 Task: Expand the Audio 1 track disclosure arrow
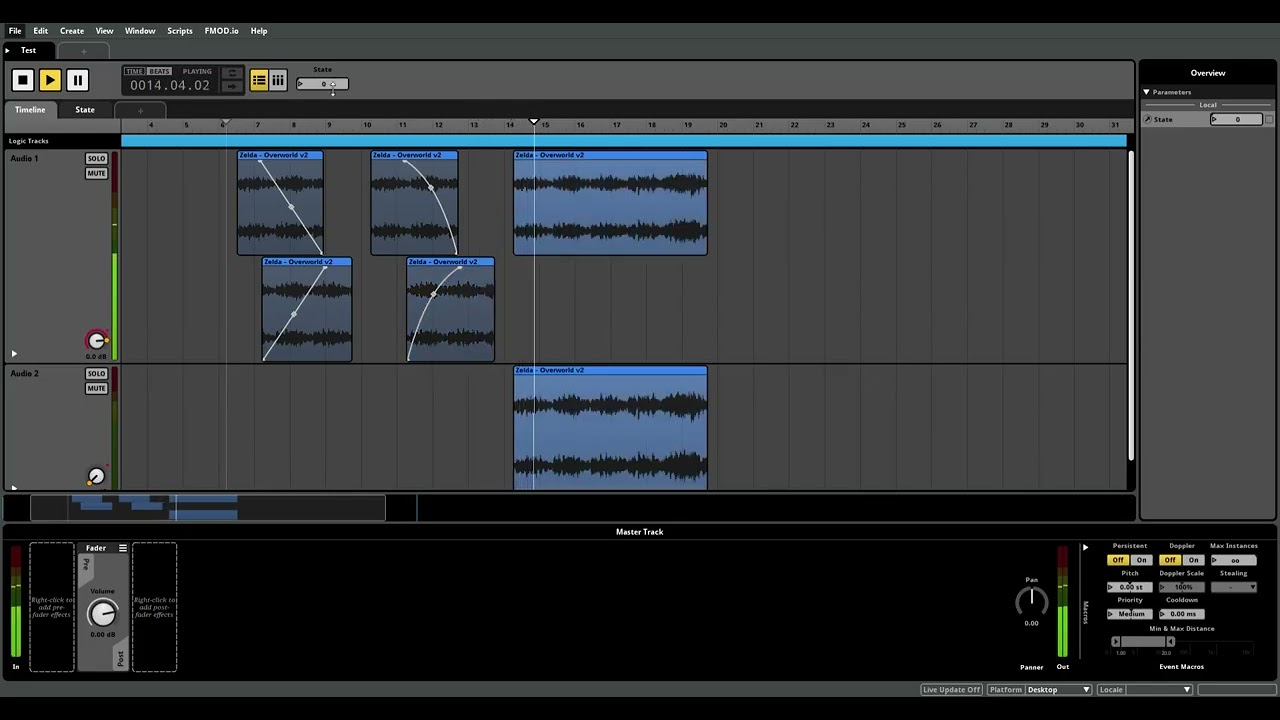(x=14, y=354)
